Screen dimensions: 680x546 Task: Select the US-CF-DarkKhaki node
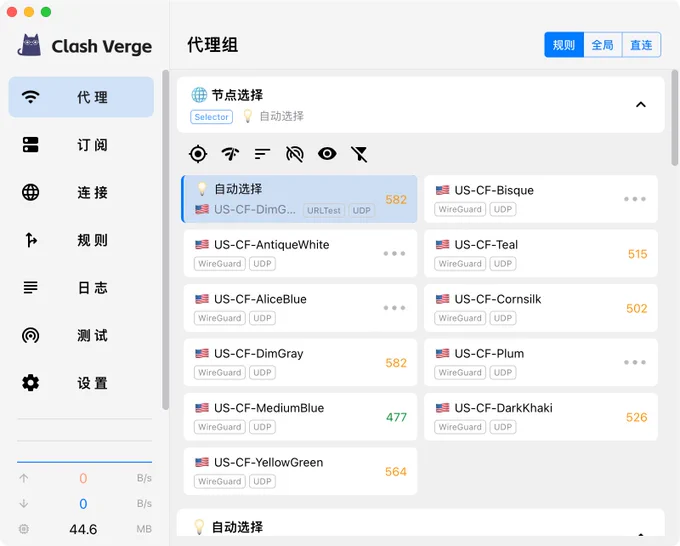541,417
